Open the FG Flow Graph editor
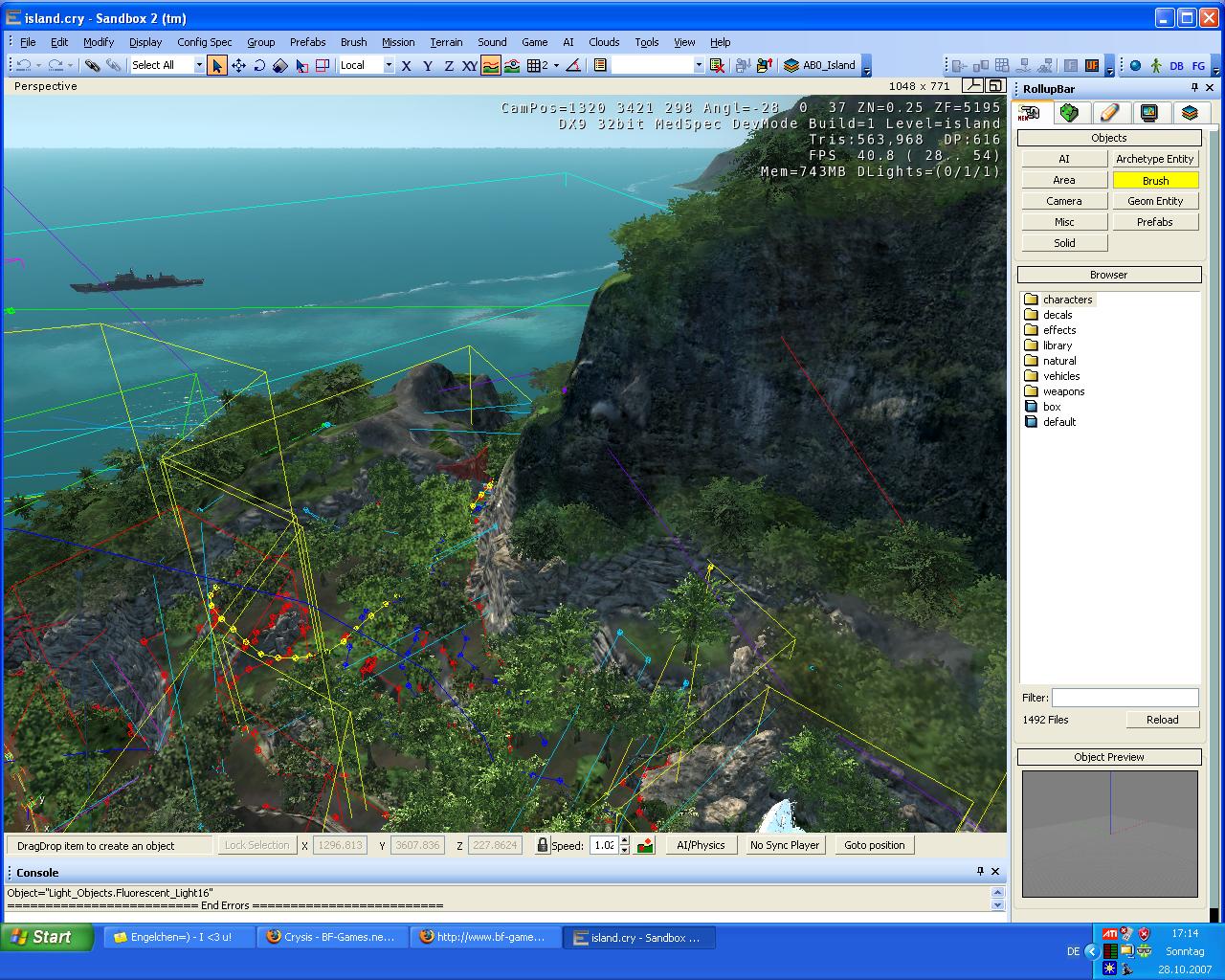The width and height of the screenshot is (1225, 980). coord(1198,65)
